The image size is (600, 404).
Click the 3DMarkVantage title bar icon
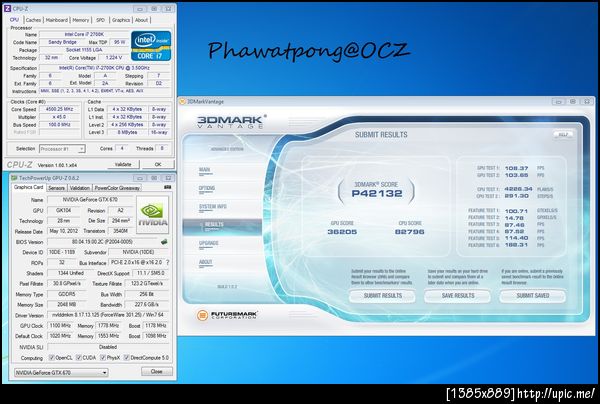[x=183, y=101]
